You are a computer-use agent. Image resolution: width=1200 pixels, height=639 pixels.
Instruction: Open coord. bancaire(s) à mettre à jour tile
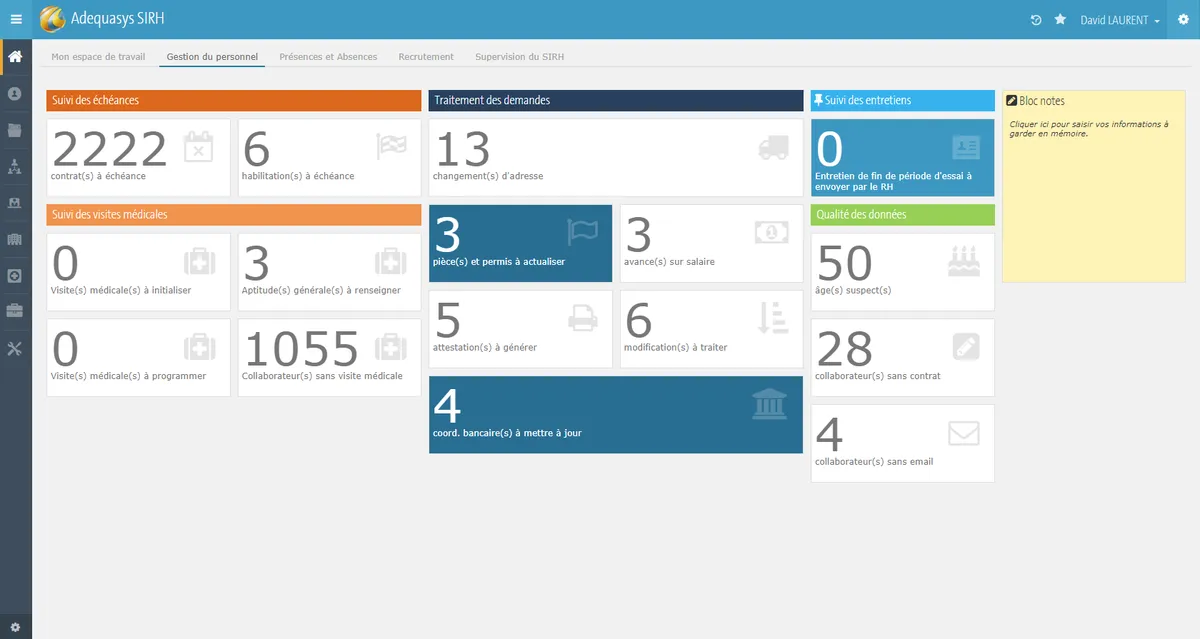tap(616, 415)
